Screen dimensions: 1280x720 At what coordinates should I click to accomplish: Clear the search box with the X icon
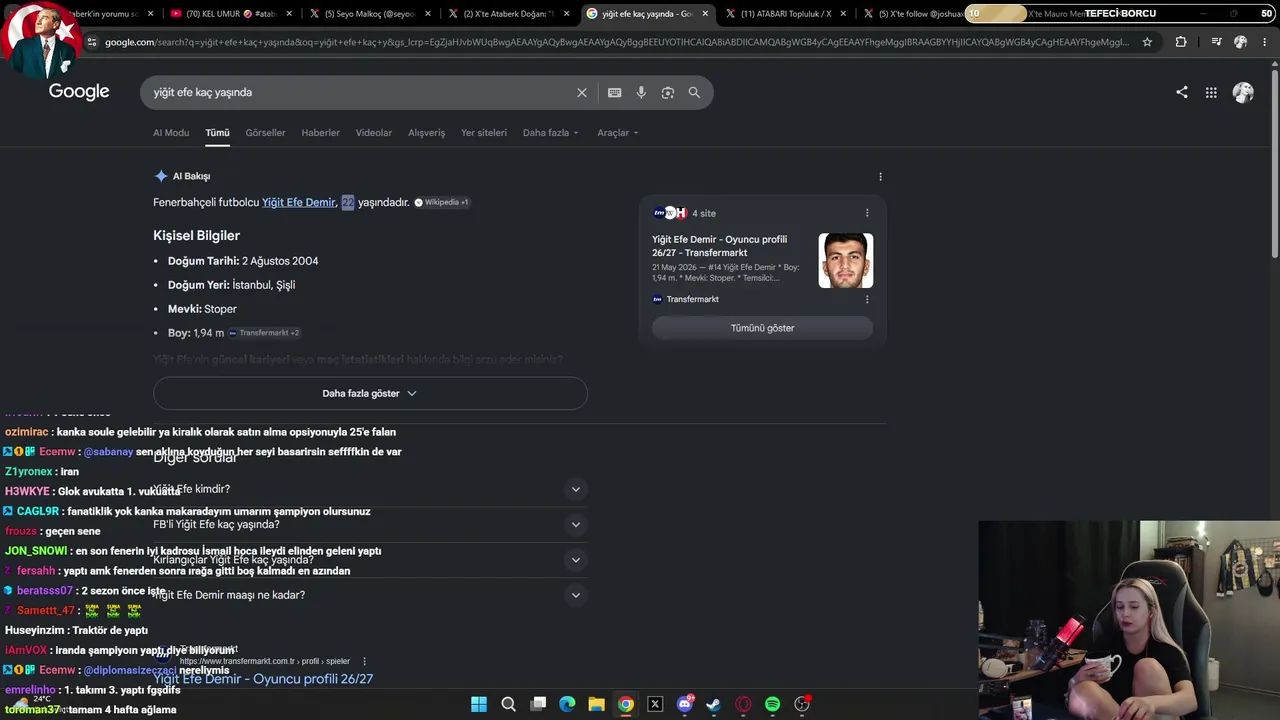[x=581, y=92]
